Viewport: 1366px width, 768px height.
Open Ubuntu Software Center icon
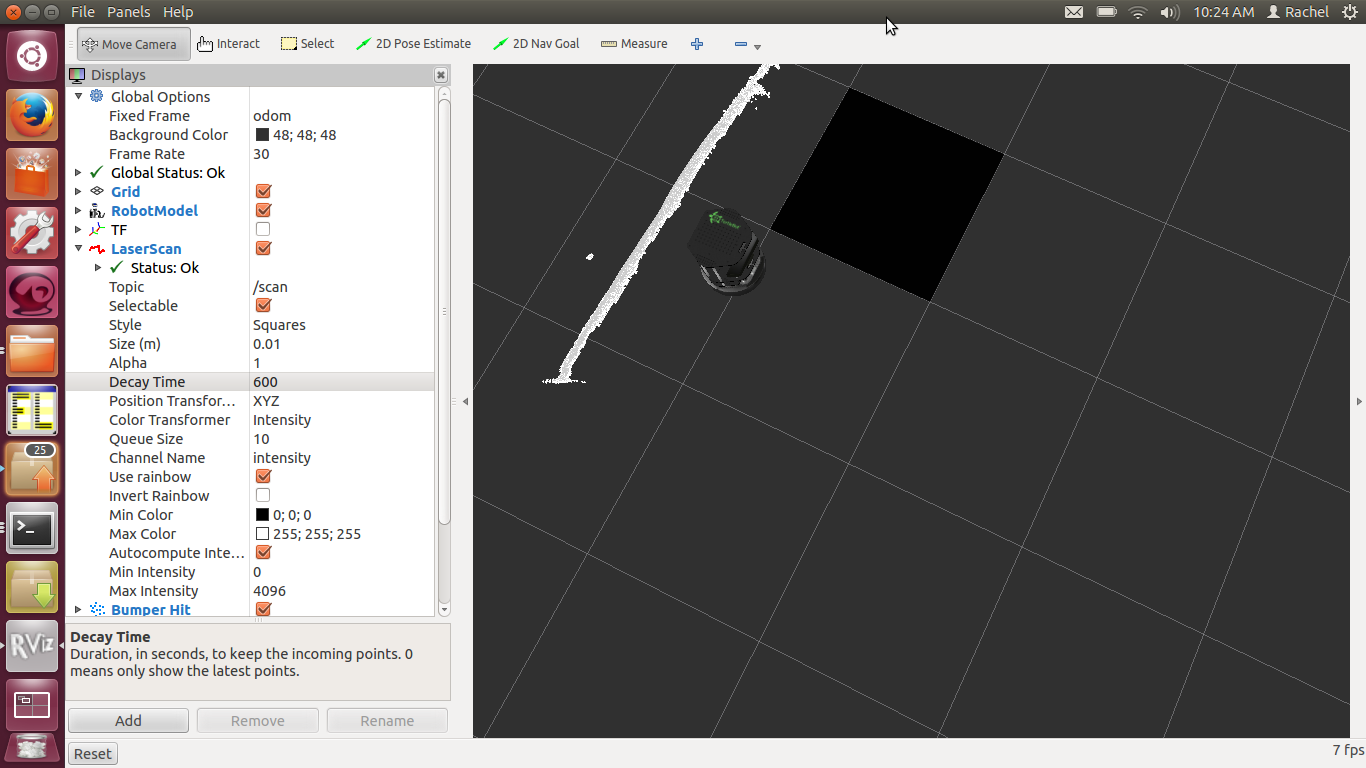(32, 174)
